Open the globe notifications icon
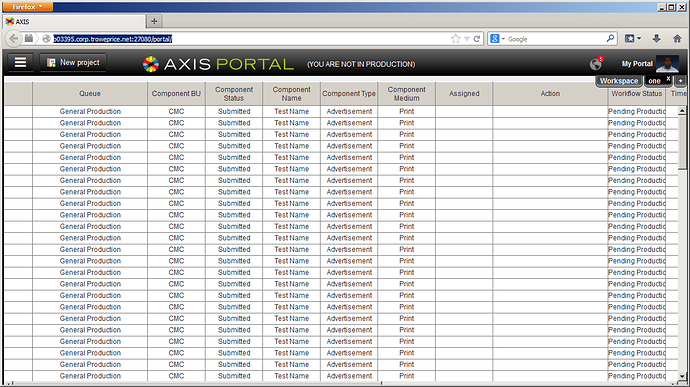 click(x=596, y=64)
